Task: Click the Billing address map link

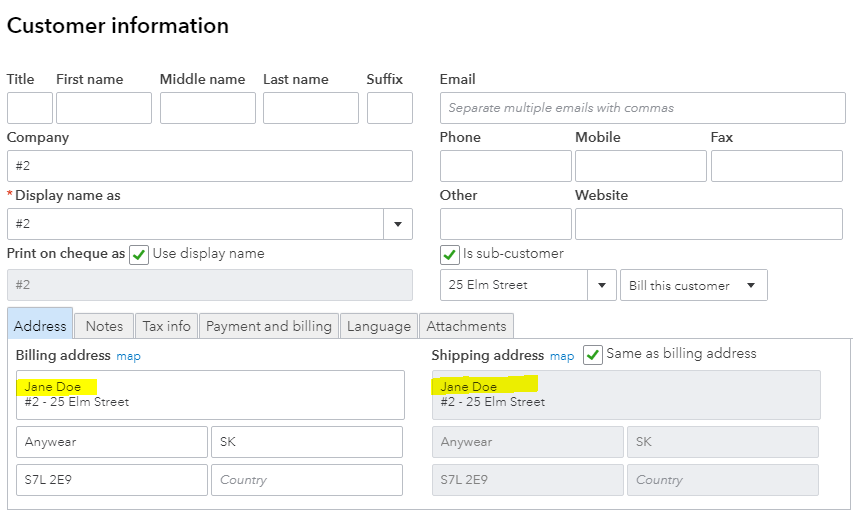Action: click(x=128, y=356)
